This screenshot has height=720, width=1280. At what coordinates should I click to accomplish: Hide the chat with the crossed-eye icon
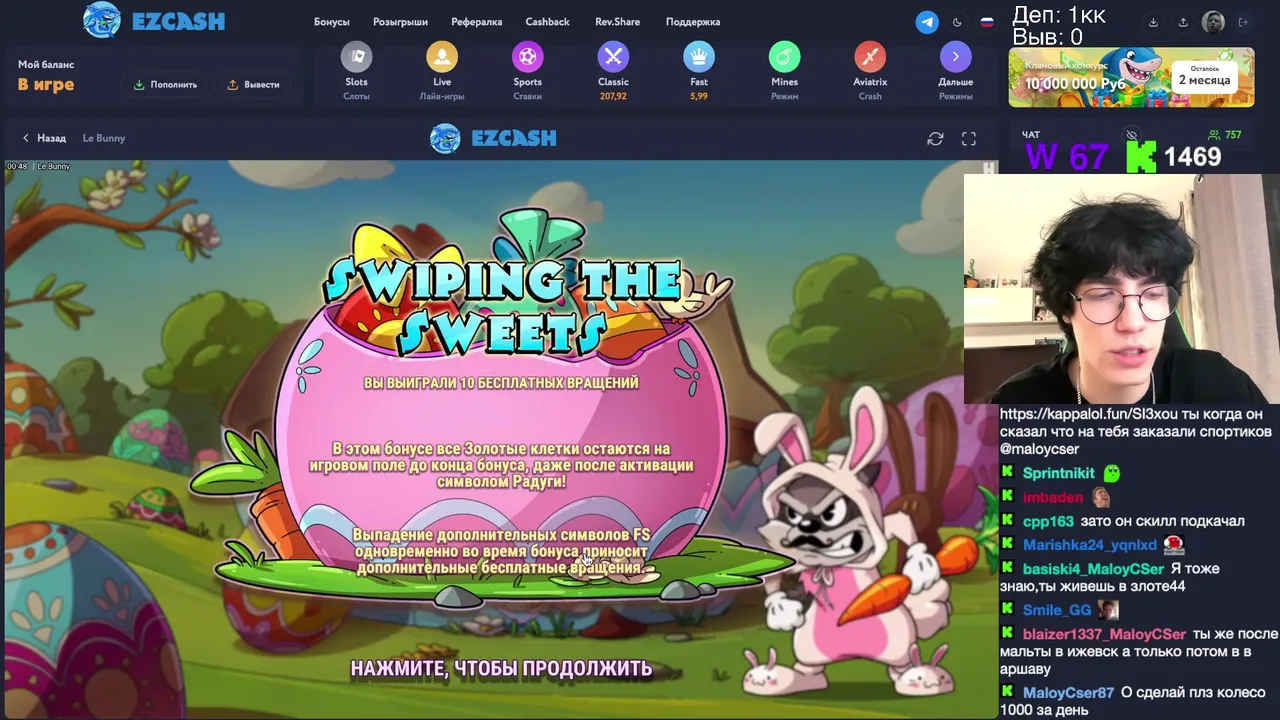[1131, 135]
